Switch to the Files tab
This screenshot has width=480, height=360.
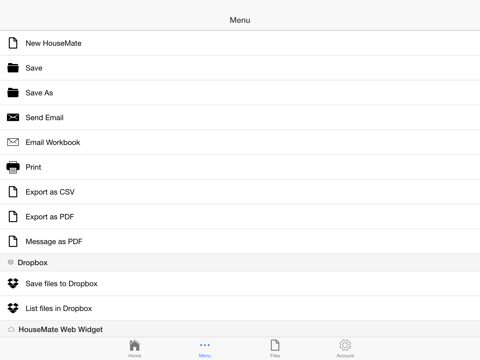tap(275, 348)
